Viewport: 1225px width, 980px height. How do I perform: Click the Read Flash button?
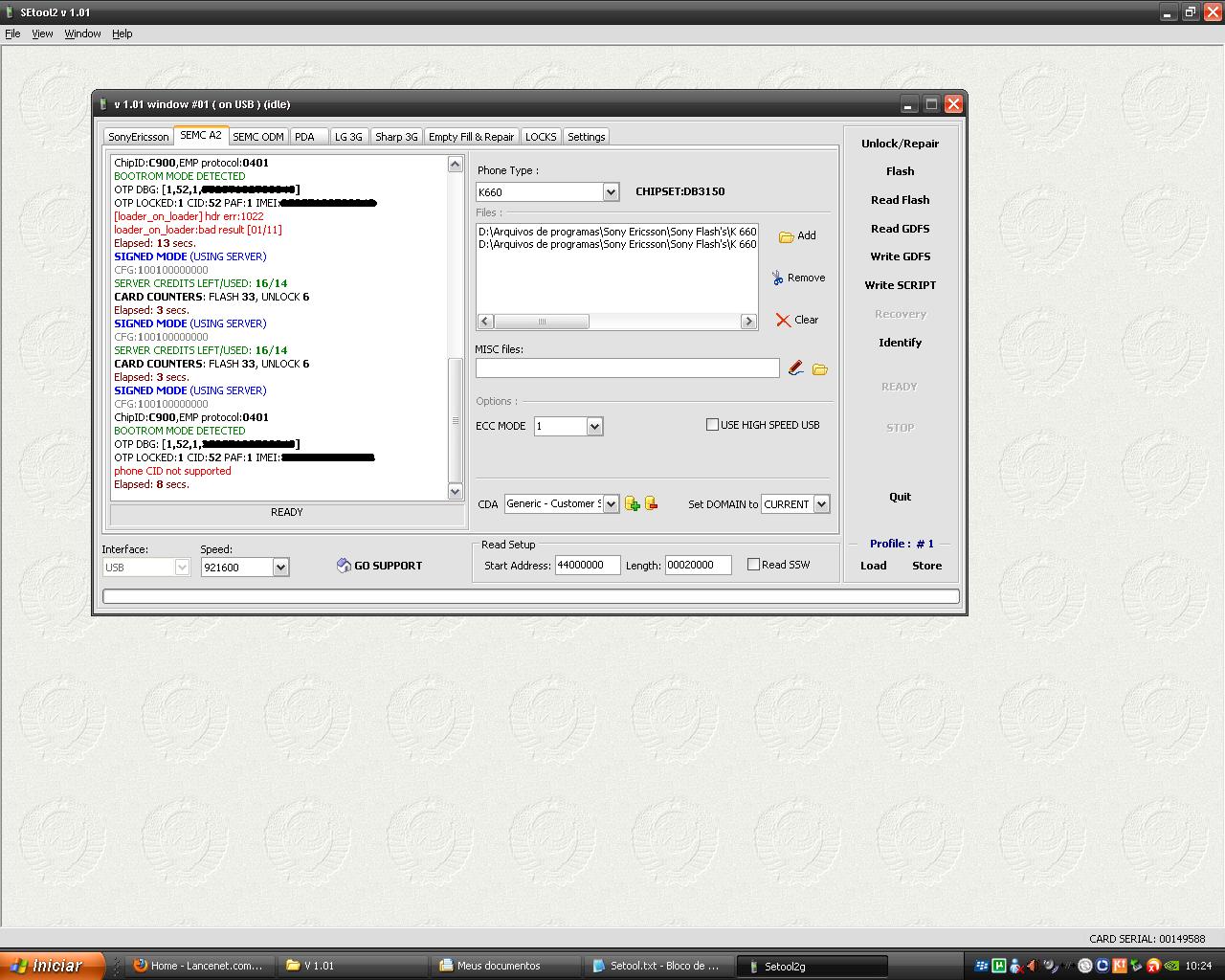pyautogui.click(x=900, y=200)
